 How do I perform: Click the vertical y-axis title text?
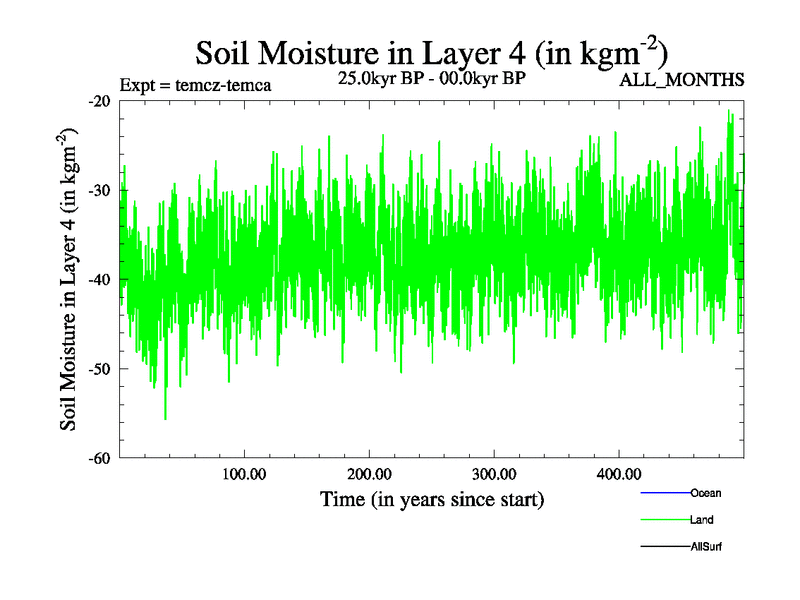[x=70, y=279]
